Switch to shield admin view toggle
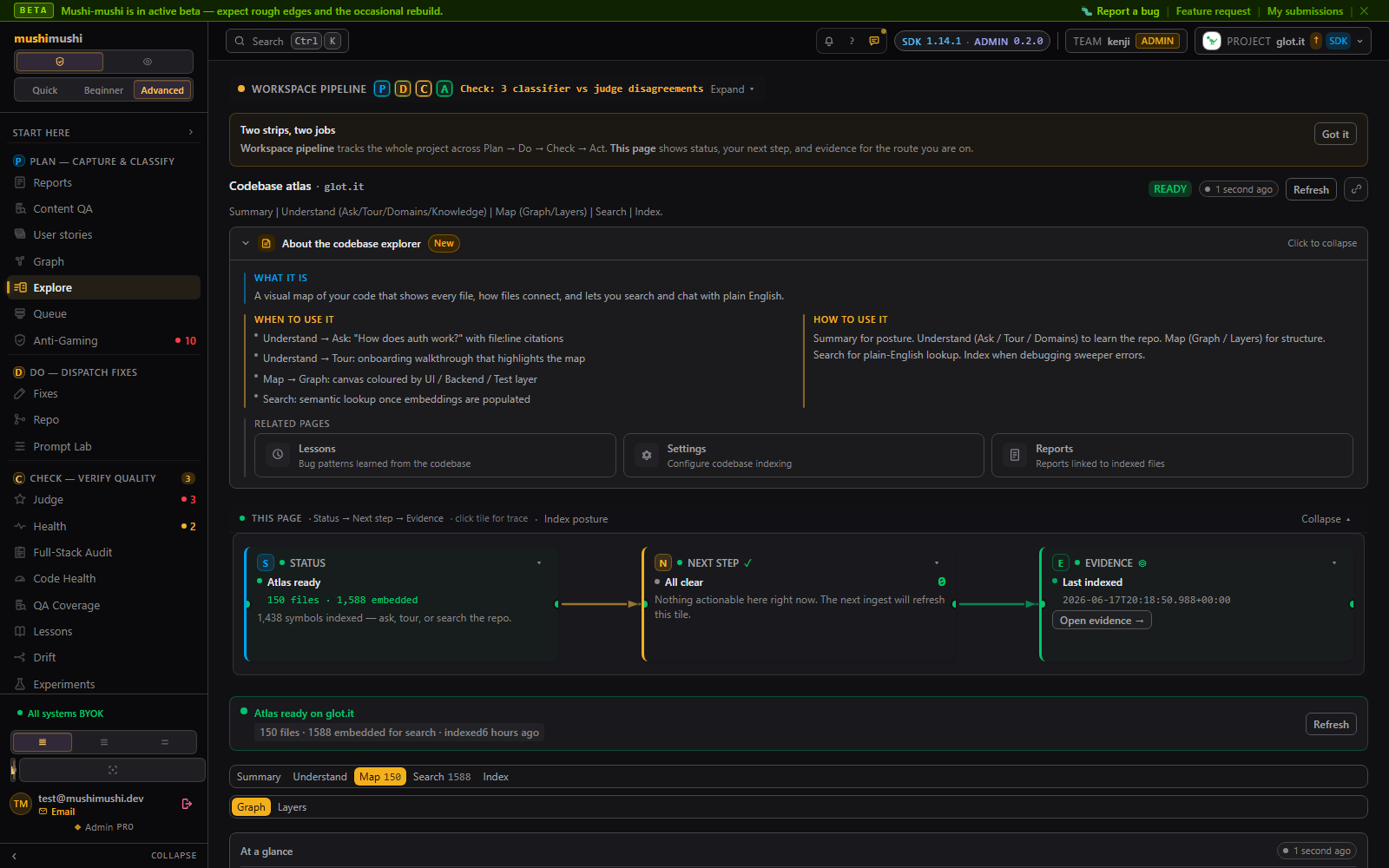This screenshot has height=868, width=1389. coord(60,62)
